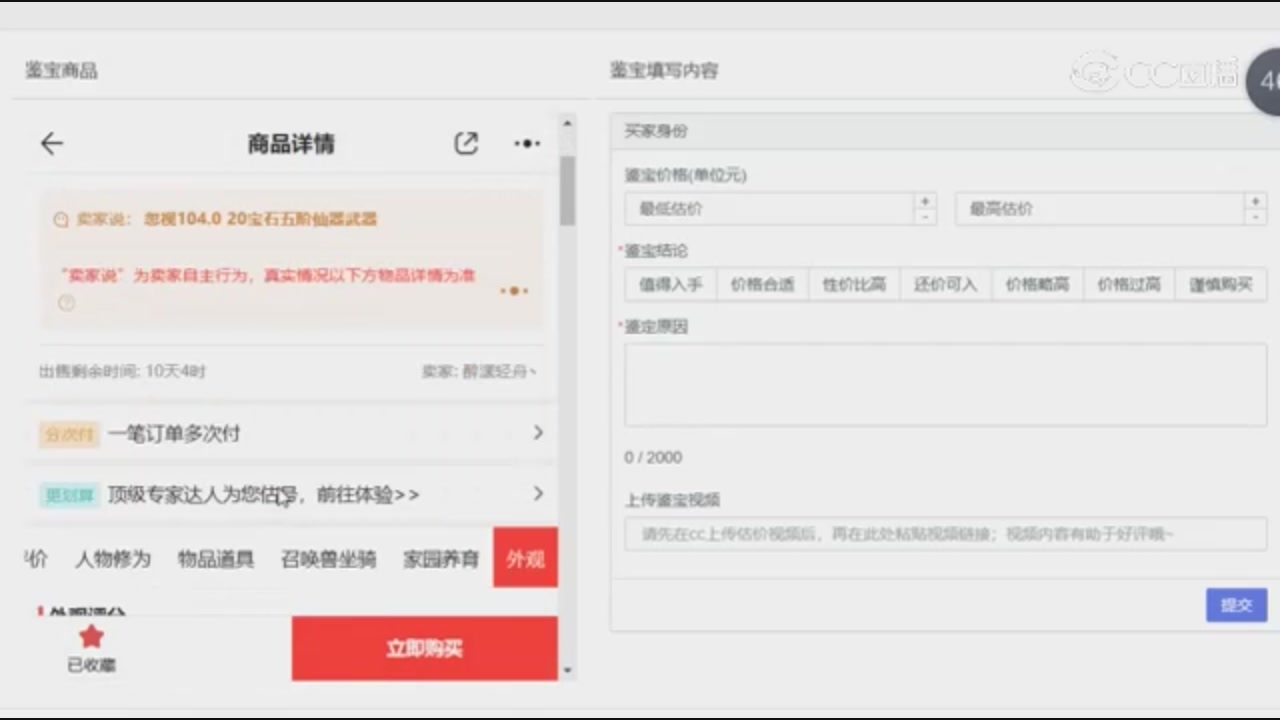Increase the 最高估价 value
This screenshot has width=1280, height=720.
(x=1255, y=201)
